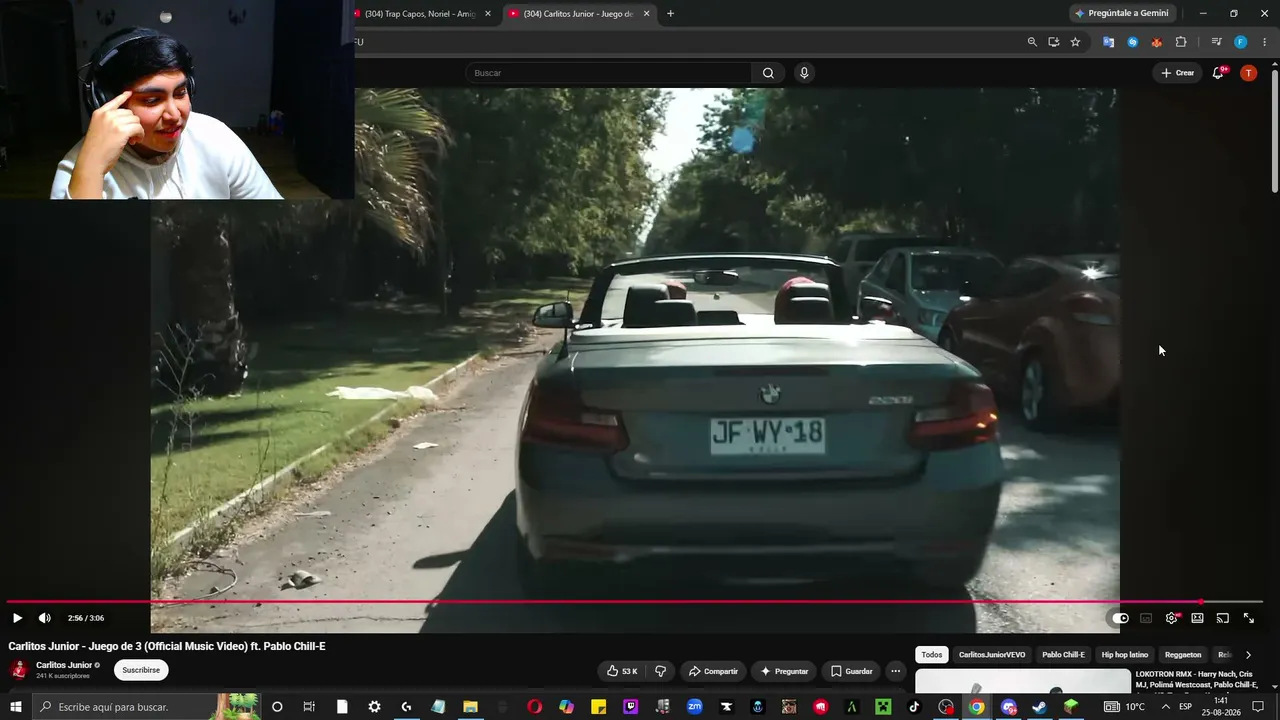Open Twitch from the taskbar

coord(631,707)
